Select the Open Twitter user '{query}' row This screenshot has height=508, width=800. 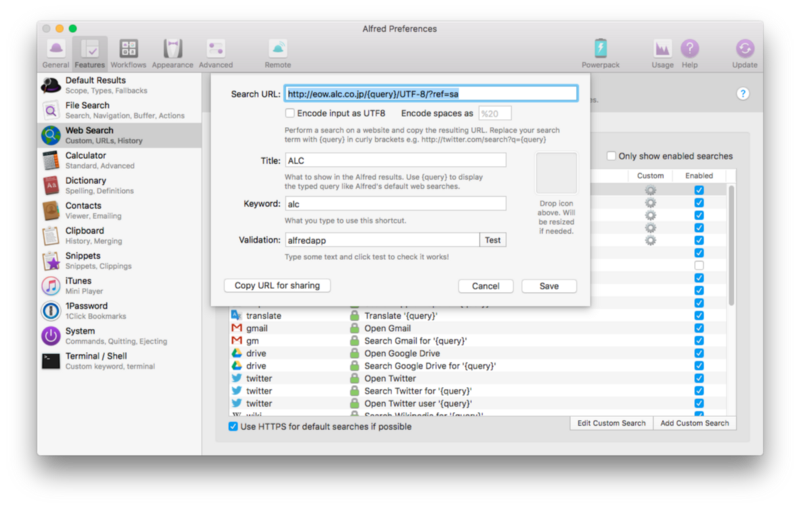point(478,403)
